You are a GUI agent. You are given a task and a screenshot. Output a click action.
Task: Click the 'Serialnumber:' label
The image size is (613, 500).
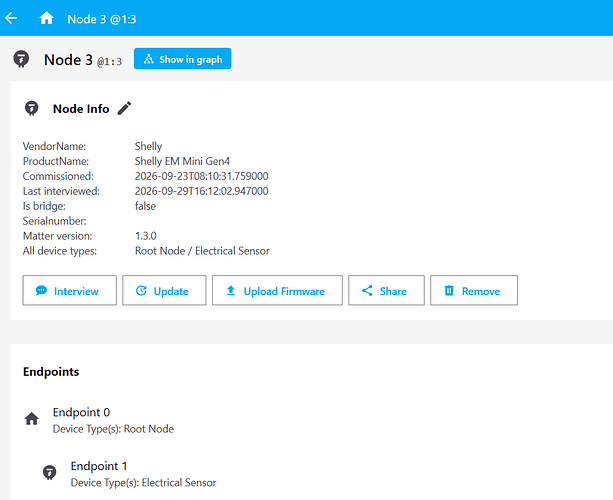click(55, 221)
